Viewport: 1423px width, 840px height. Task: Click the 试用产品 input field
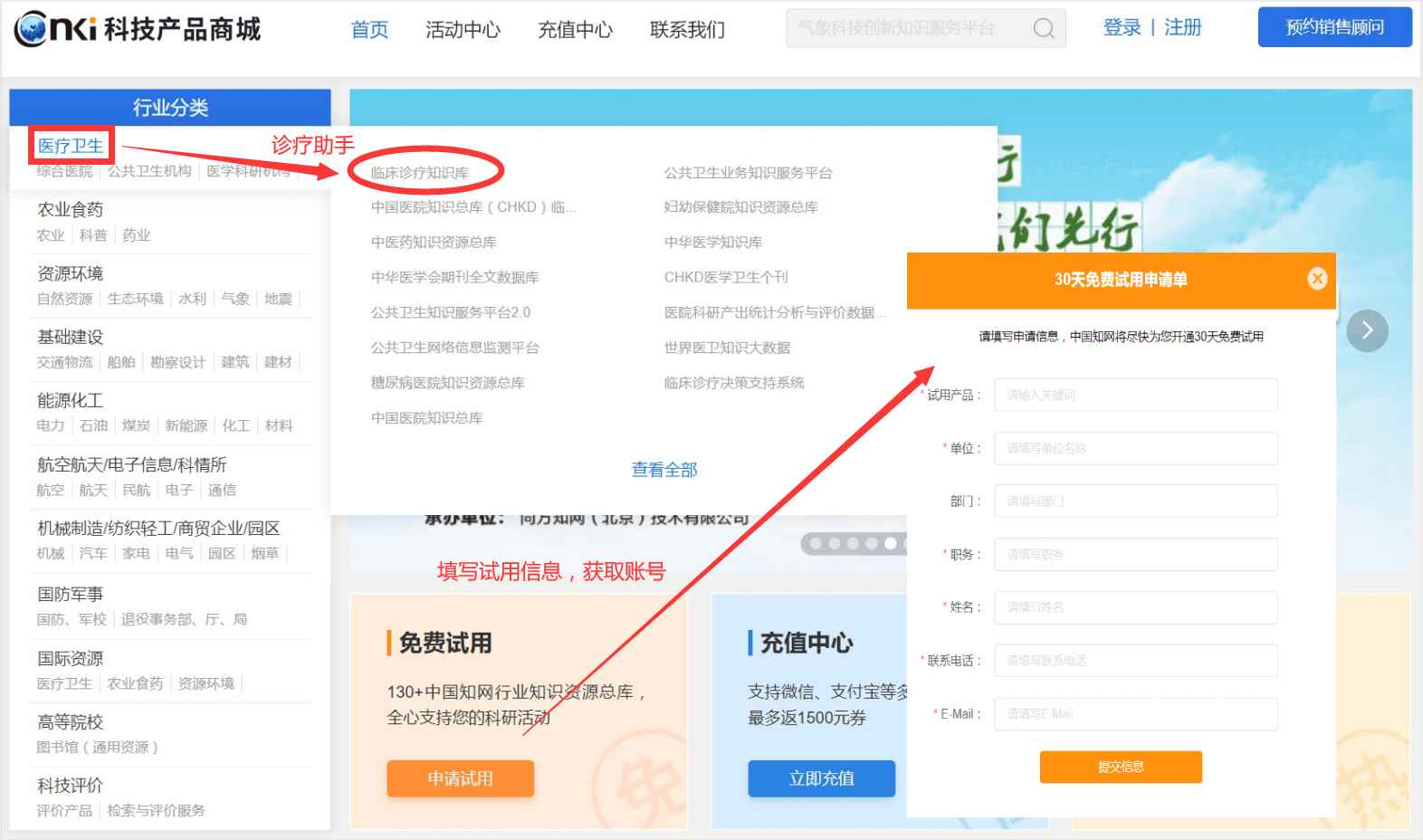1136,395
